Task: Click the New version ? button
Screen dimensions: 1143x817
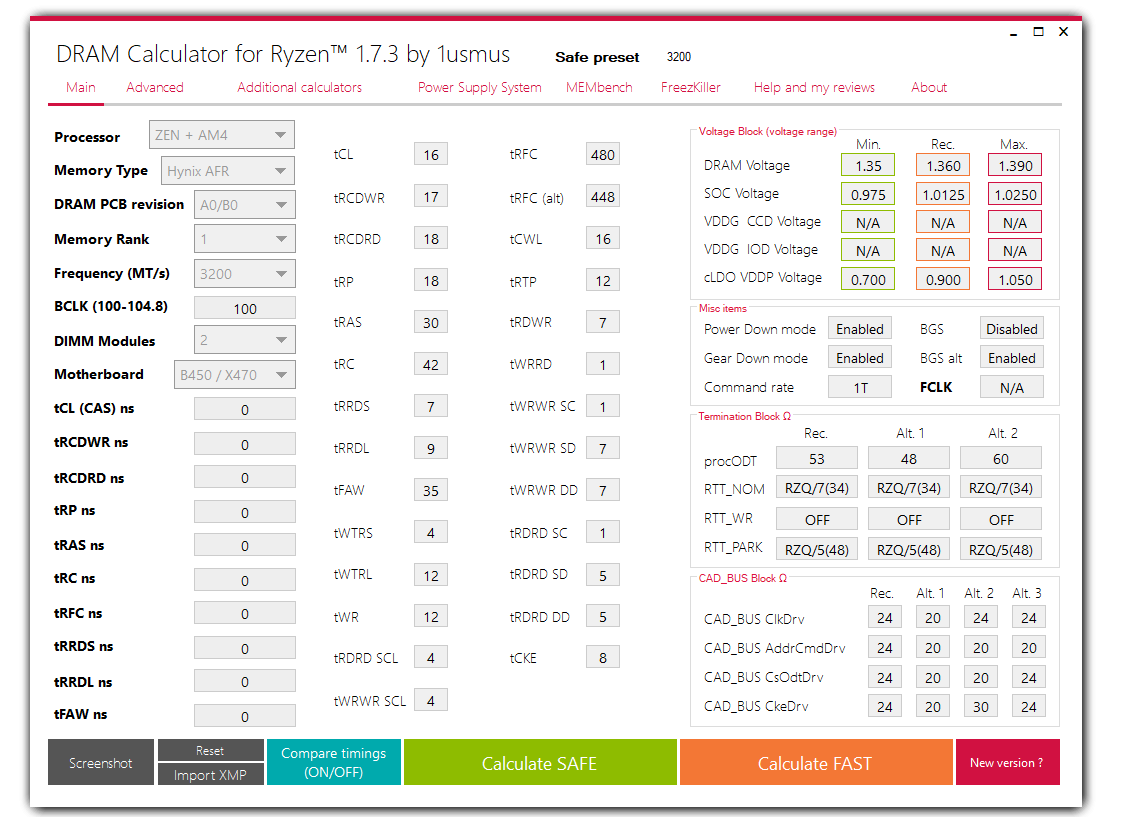Action: coord(1007,762)
